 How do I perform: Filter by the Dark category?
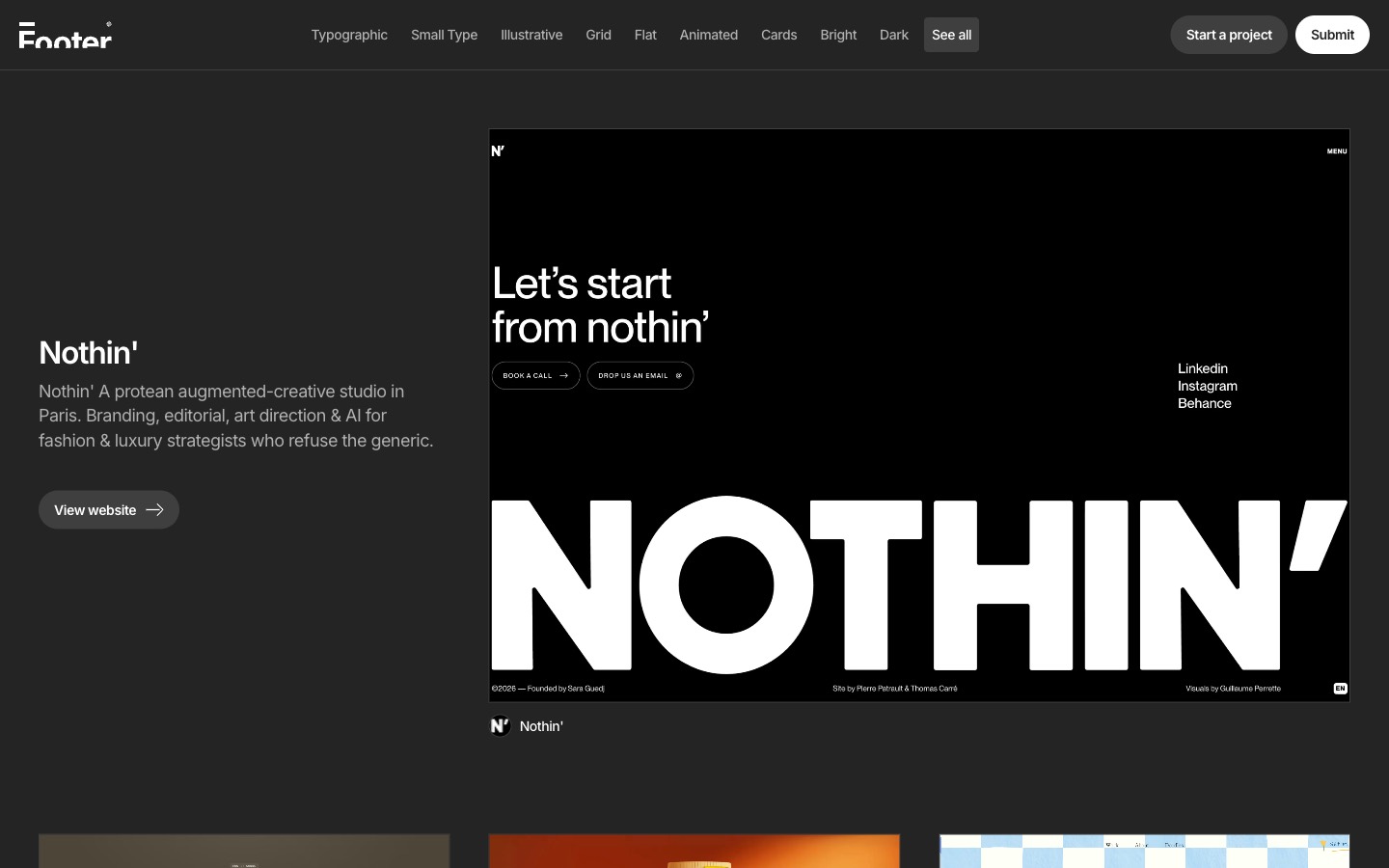click(x=893, y=35)
